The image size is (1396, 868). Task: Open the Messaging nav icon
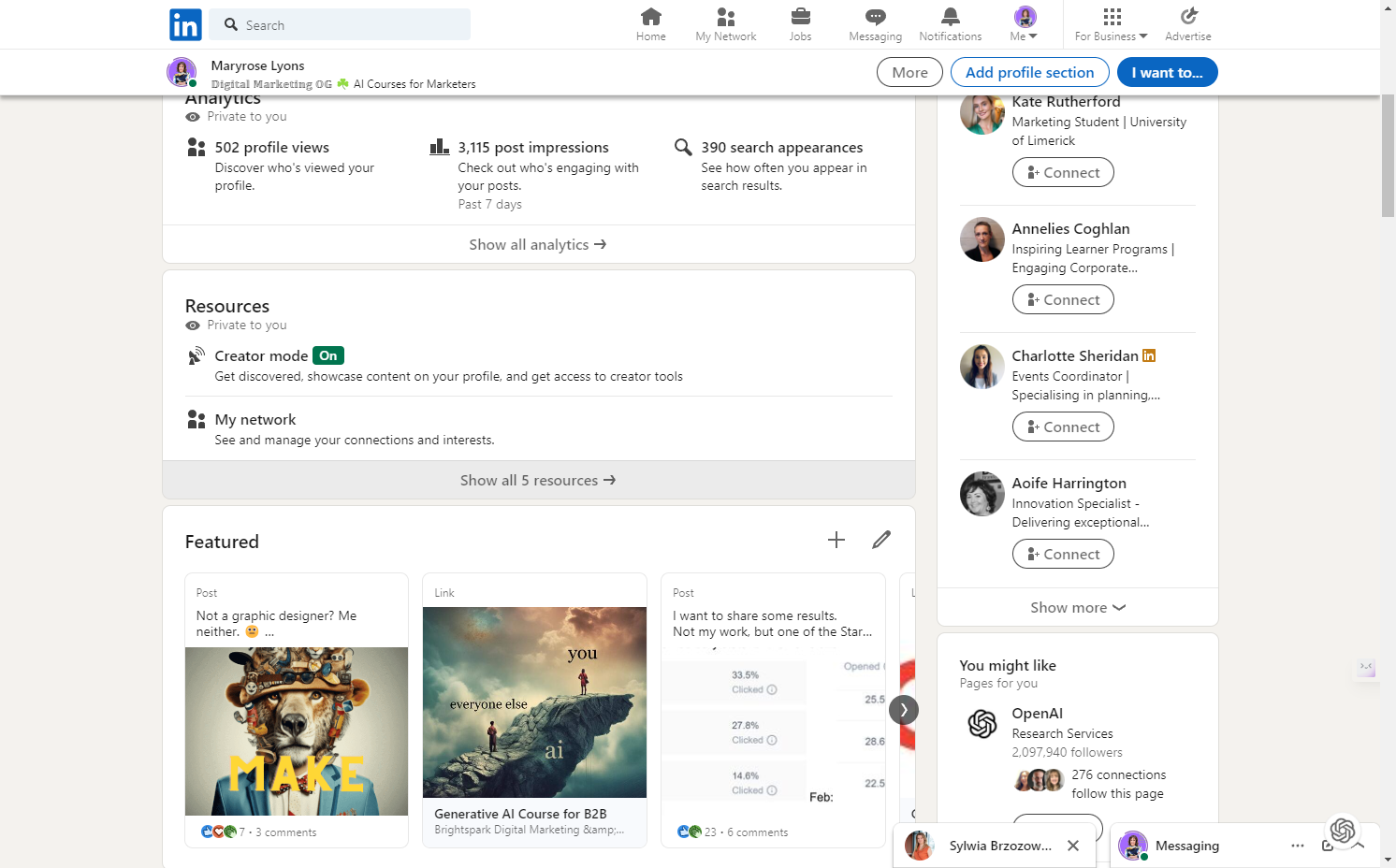pos(876,24)
